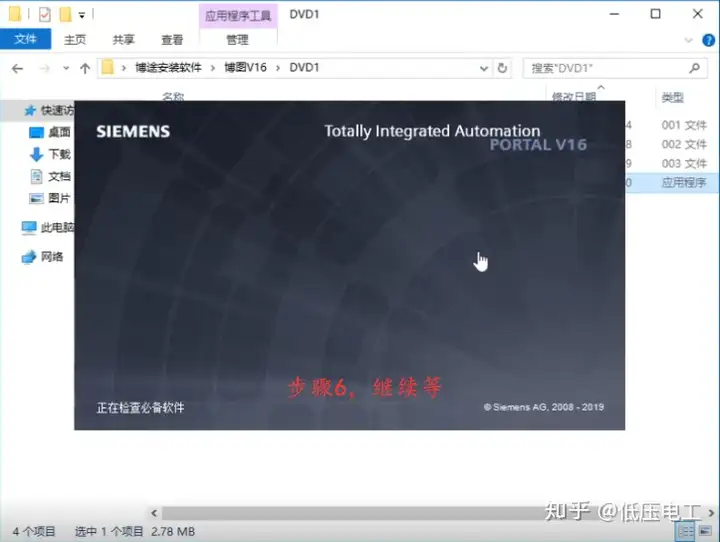
Task: Click the 博途安装软件 breadcrumb
Action: pos(168,68)
